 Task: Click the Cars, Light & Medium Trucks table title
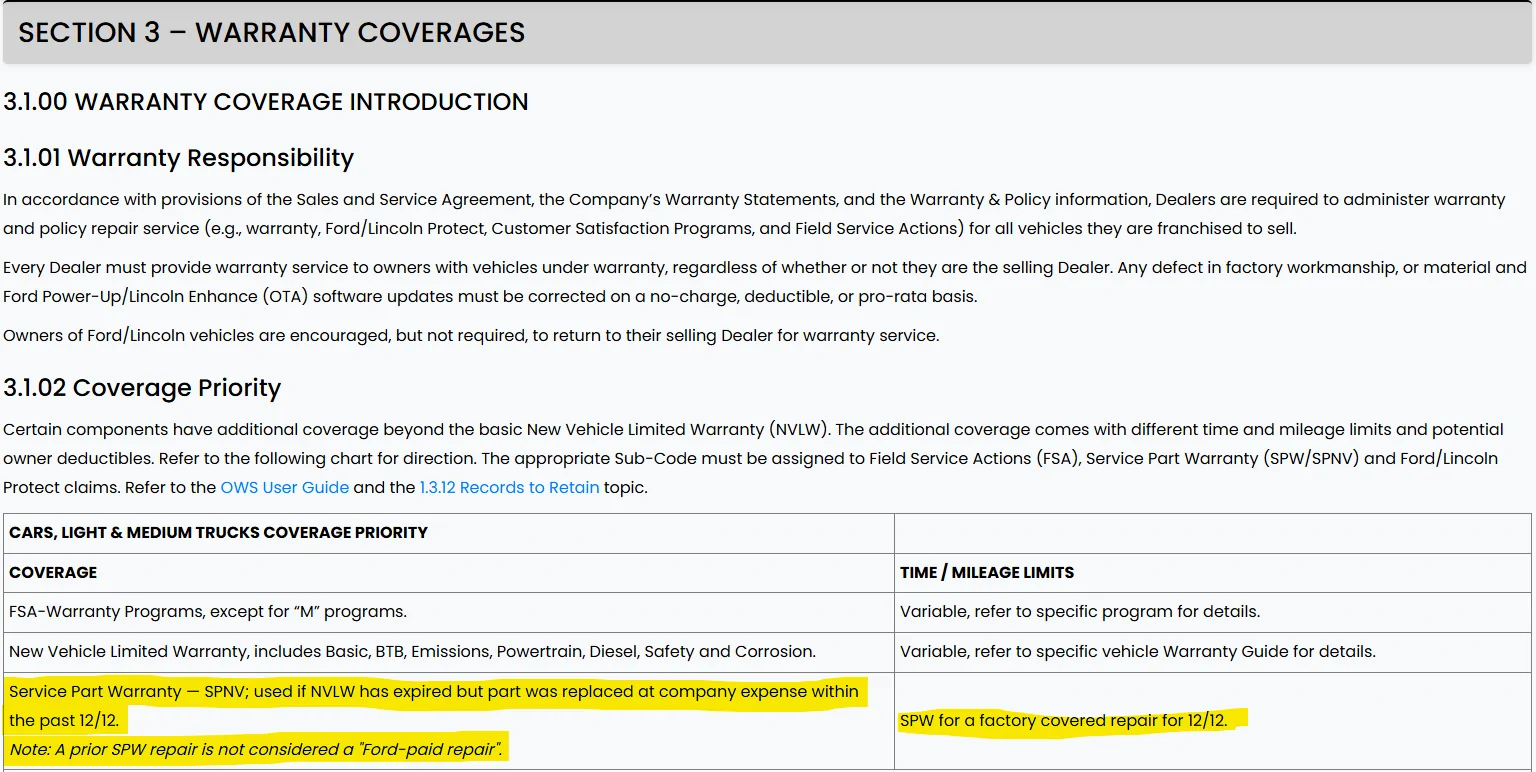point(218,533)
